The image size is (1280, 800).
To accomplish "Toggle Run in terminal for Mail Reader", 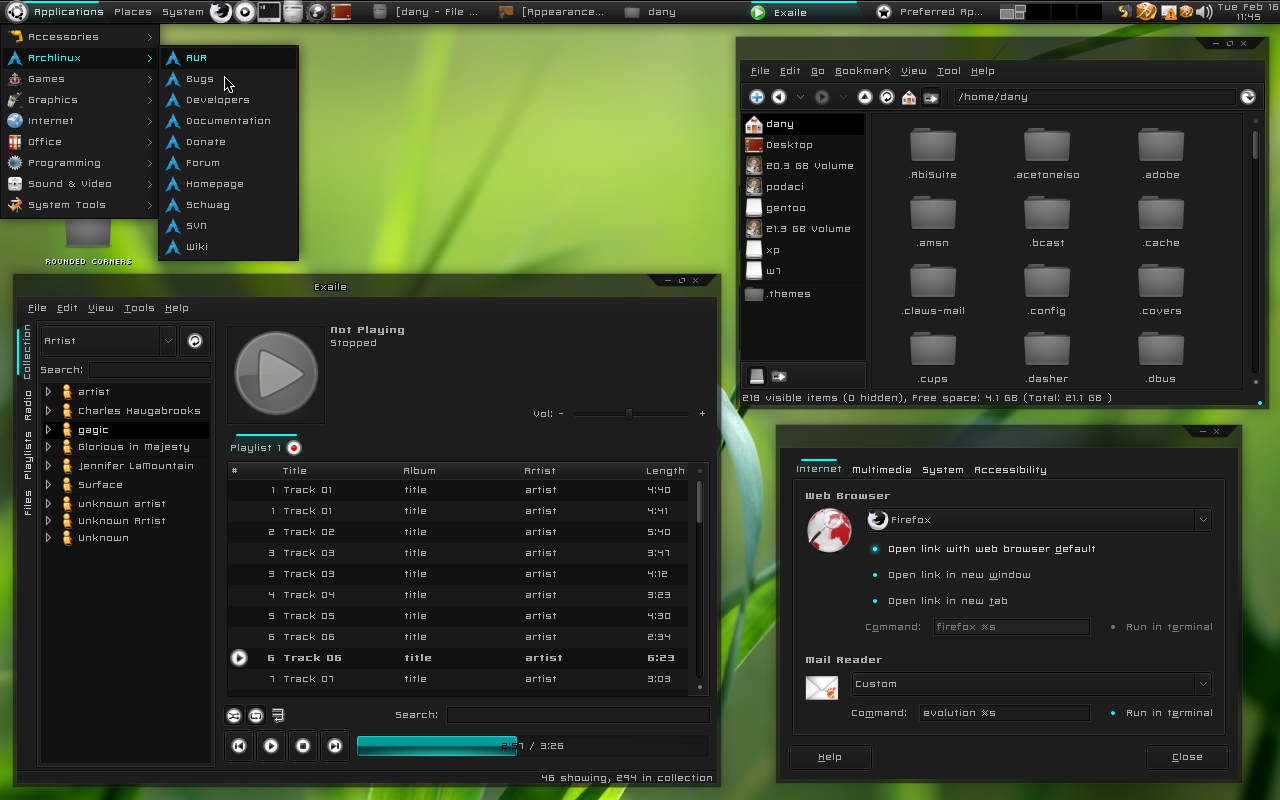I will click(x=1160, y=713).
